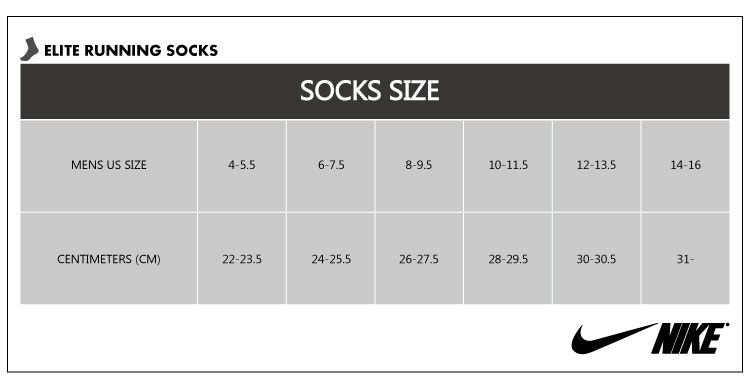Viewport: 750px width, 382px height.
Task: Click the NIKE wordmark text
Action: coord(690,338)
